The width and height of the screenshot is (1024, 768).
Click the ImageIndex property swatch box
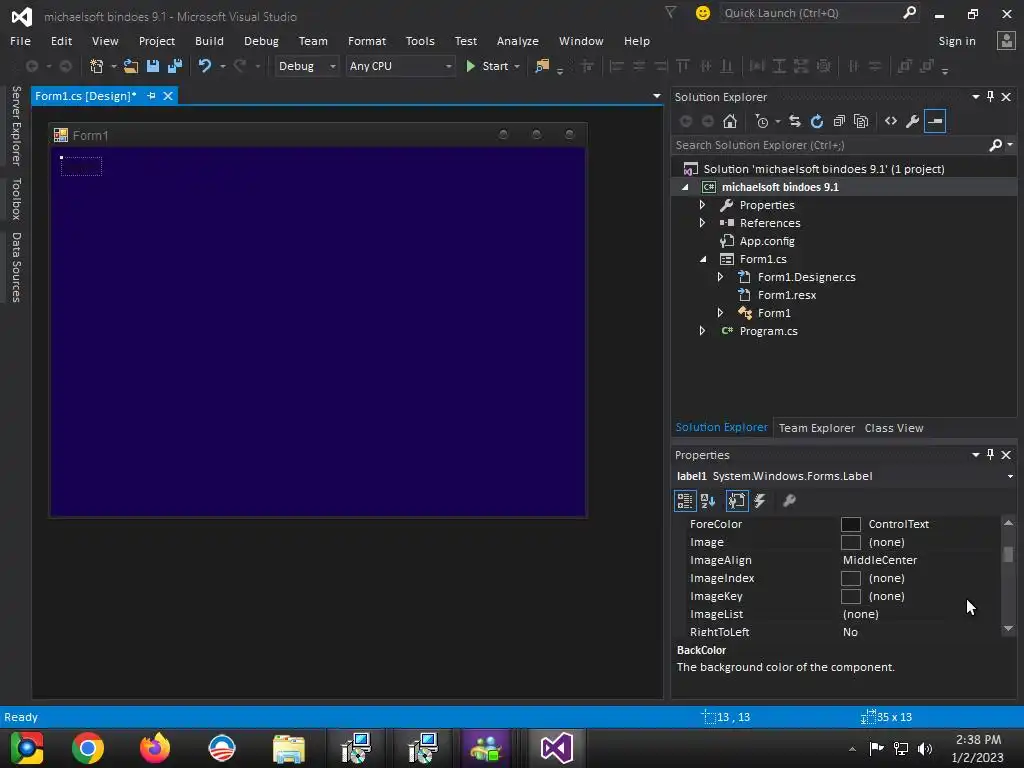850,579
